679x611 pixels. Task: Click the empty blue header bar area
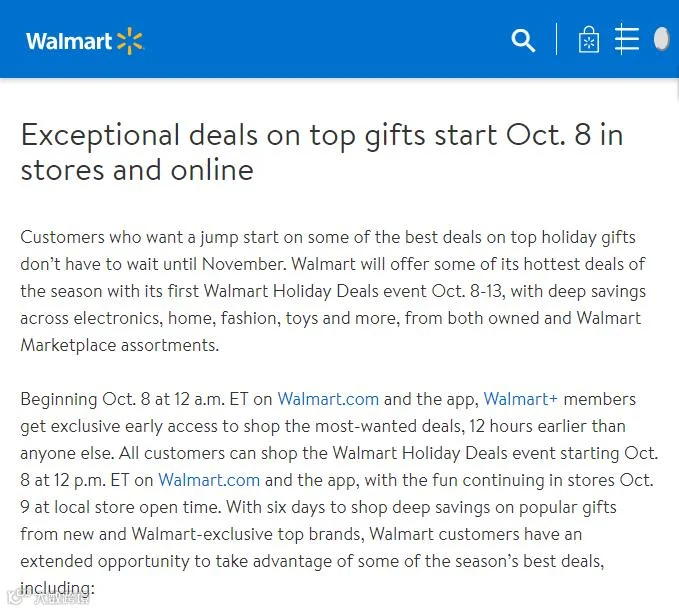click(x=325, y=39)
